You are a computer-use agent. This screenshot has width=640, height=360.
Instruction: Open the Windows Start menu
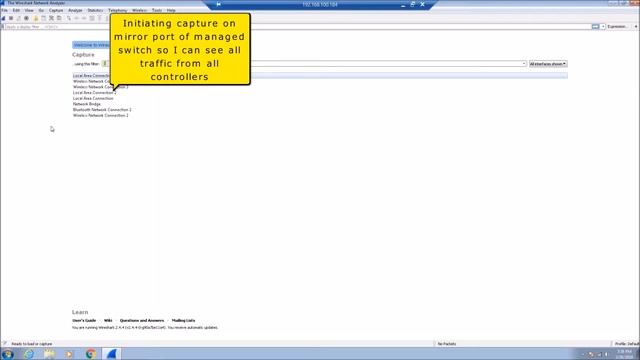pyautogui.click(x=7, y=354)
